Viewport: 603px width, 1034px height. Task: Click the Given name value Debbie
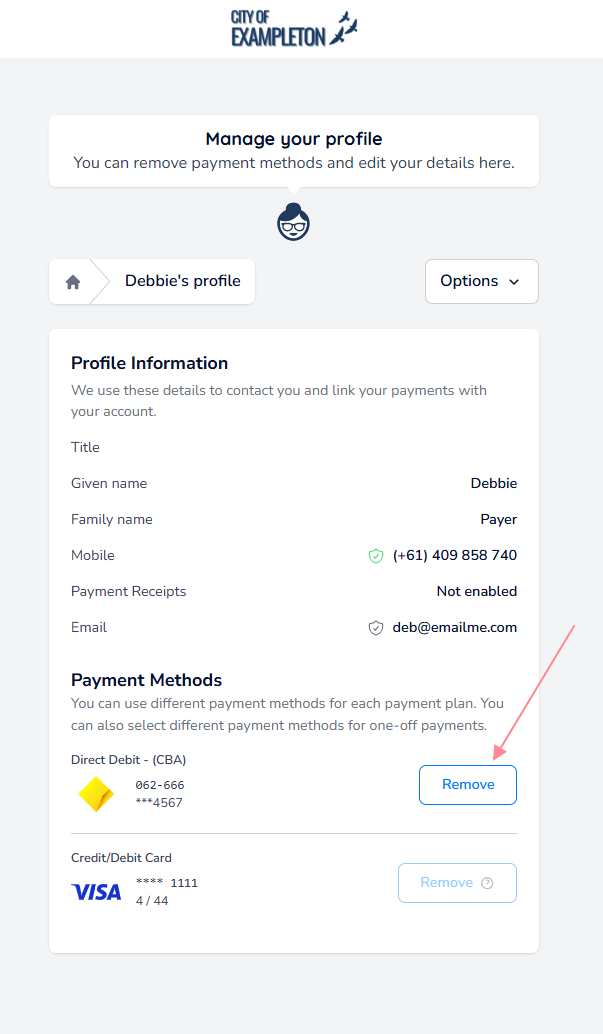(493, 484)
